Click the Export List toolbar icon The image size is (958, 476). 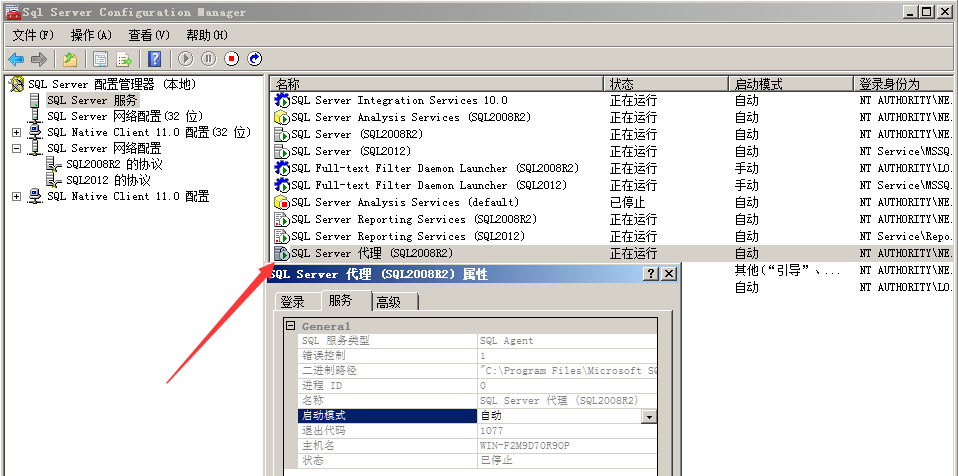click(x=124, y=59)
